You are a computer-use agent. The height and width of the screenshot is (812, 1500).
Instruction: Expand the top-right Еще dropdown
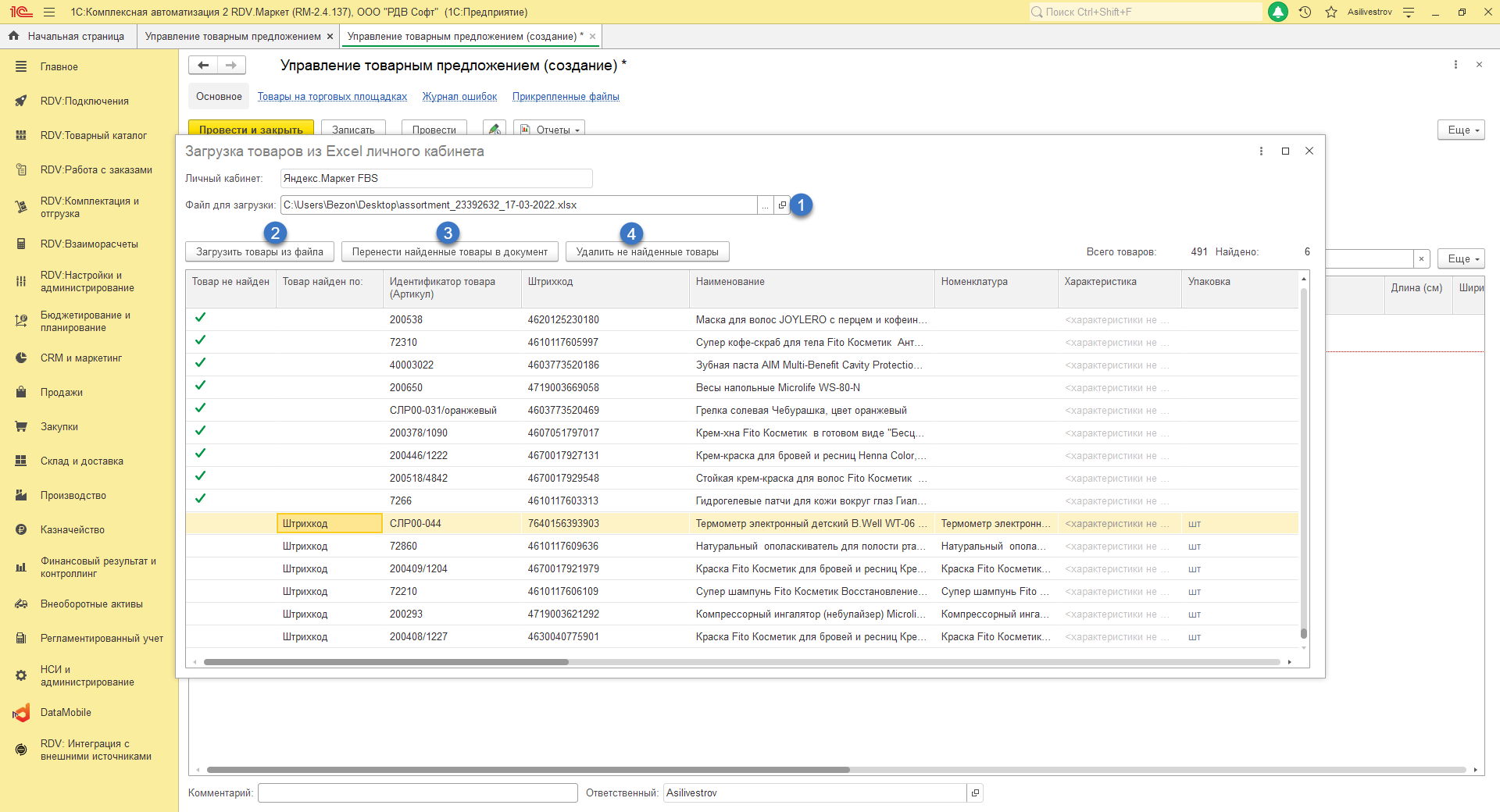[x=1460, y=130]
